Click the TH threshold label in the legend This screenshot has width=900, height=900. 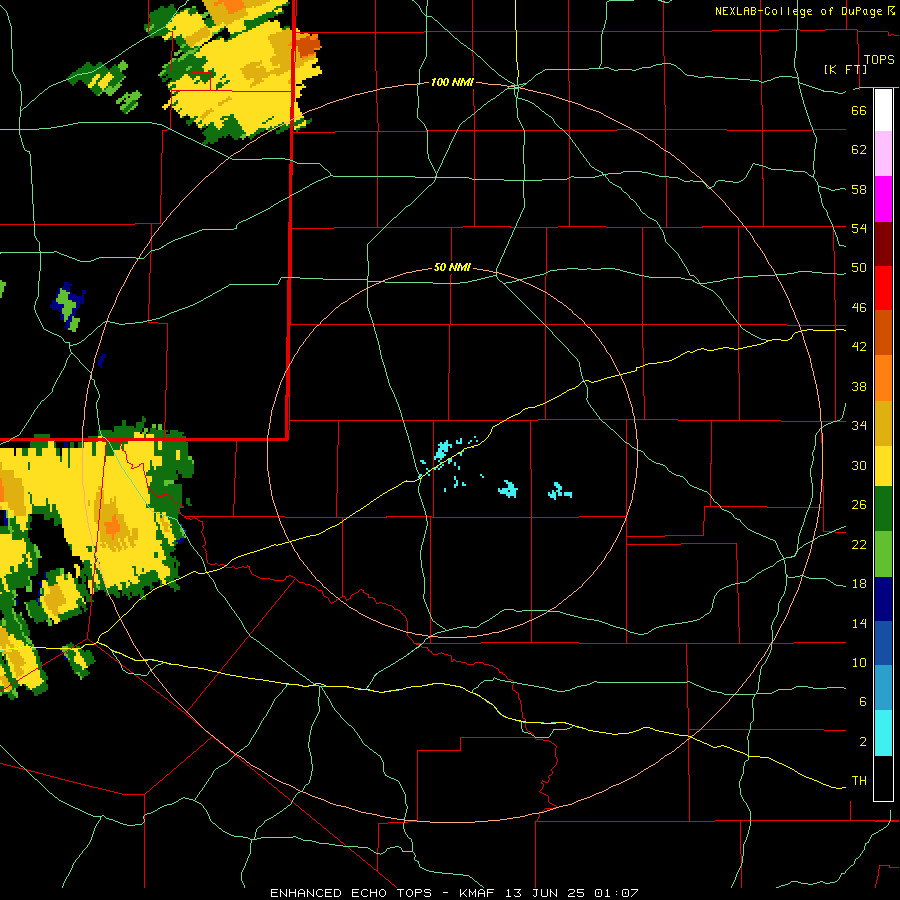pyautogui.click(x=859, y=781)
